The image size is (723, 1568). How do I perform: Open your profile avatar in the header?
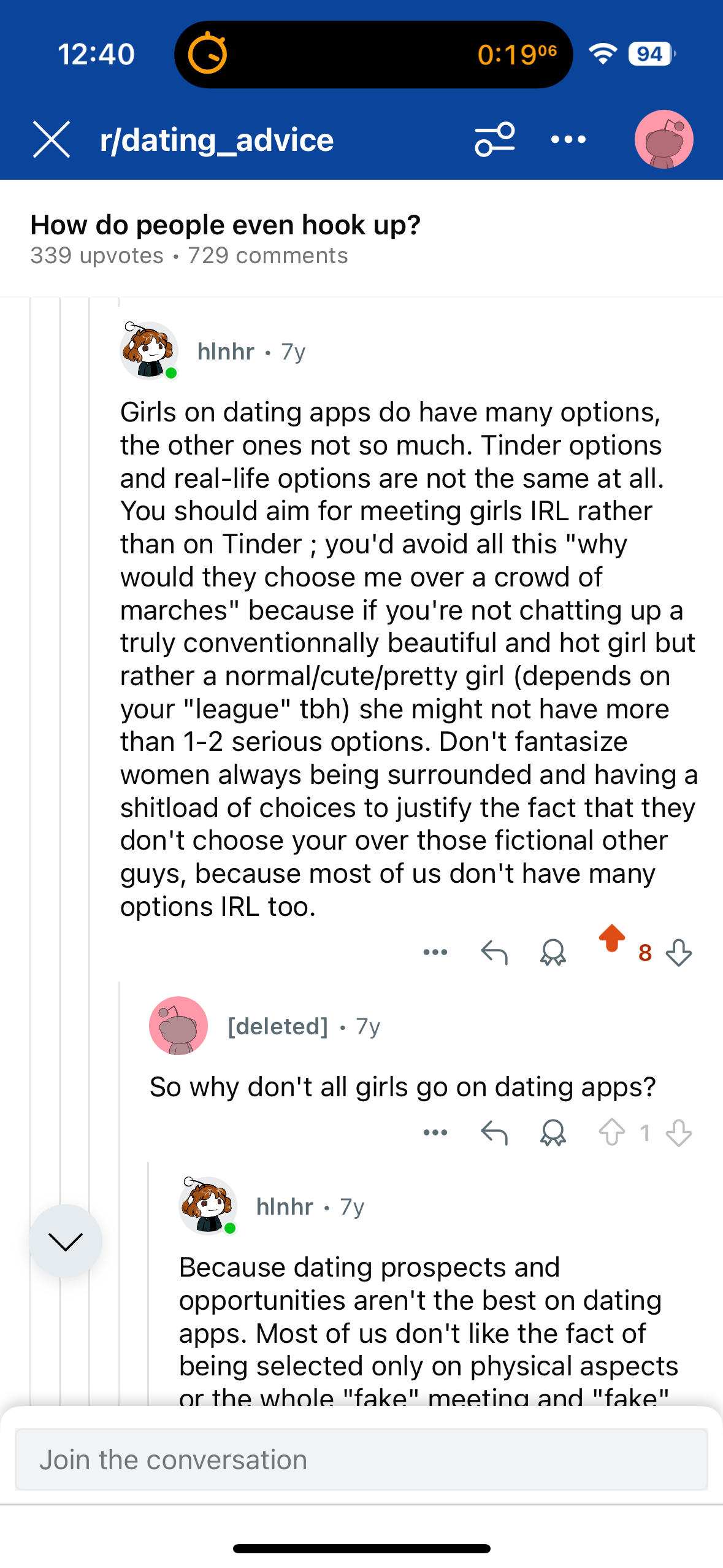click(x=664, y=139)
